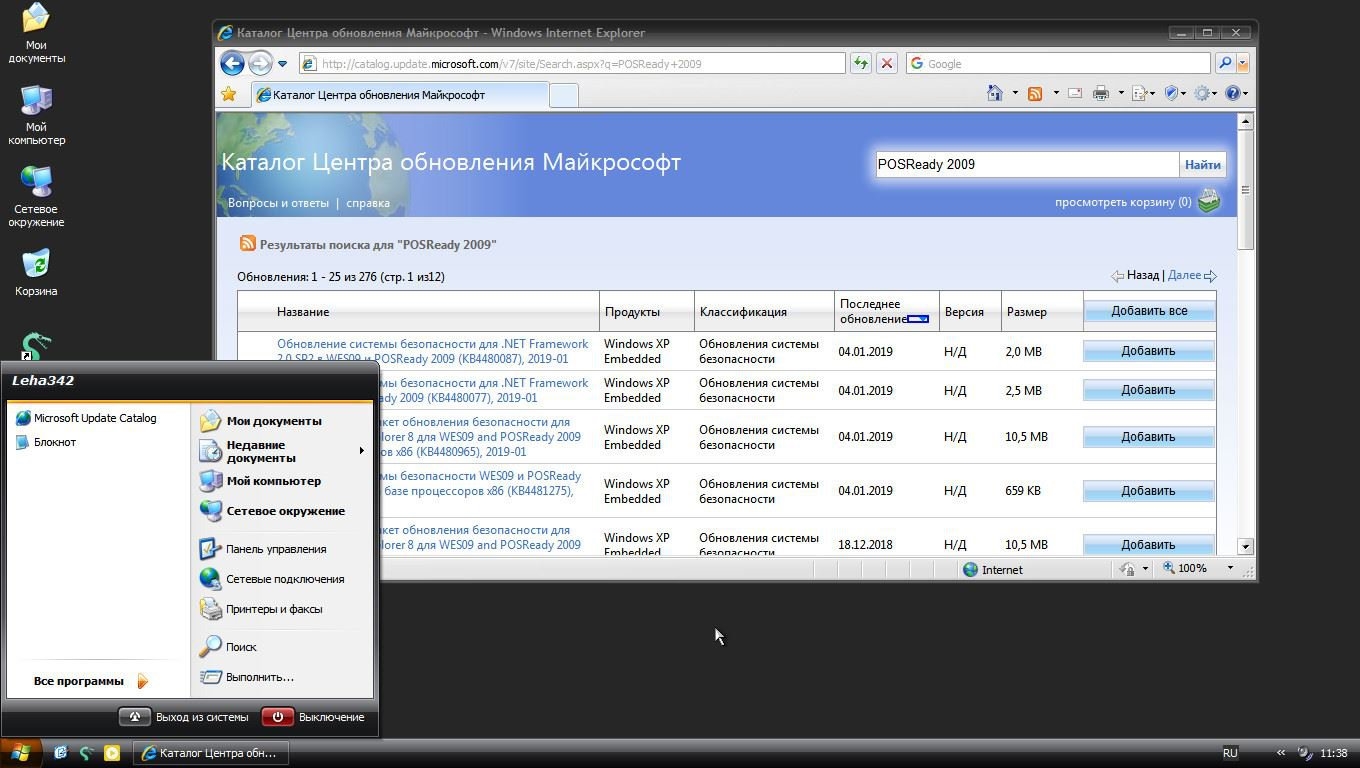Screen dimensions: 1360x768
Task: Select Корзина recycle bin on desktop
Action: click(x=36, y=273)
